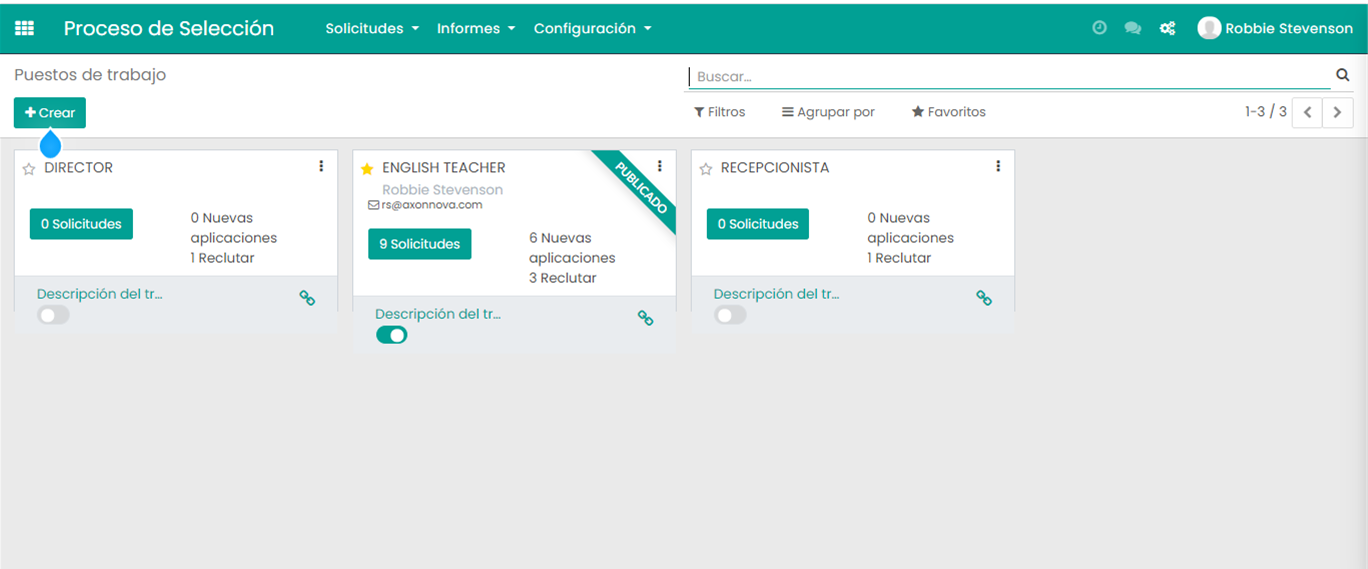Viewport: 1368px width, 569px height.
Task: Open the 9 Solicitudes button
Action: [x=419, y=244]
